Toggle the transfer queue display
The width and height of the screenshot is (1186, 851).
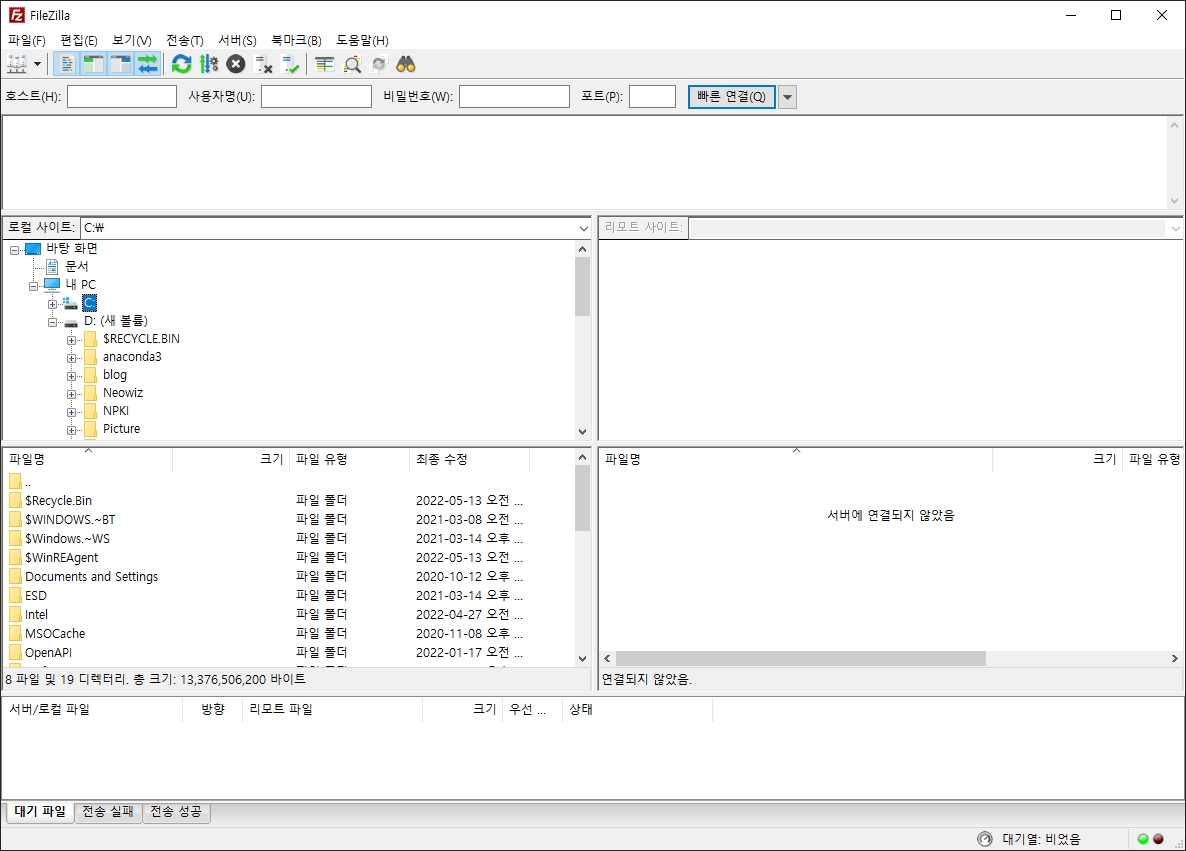tap(148, 64)
